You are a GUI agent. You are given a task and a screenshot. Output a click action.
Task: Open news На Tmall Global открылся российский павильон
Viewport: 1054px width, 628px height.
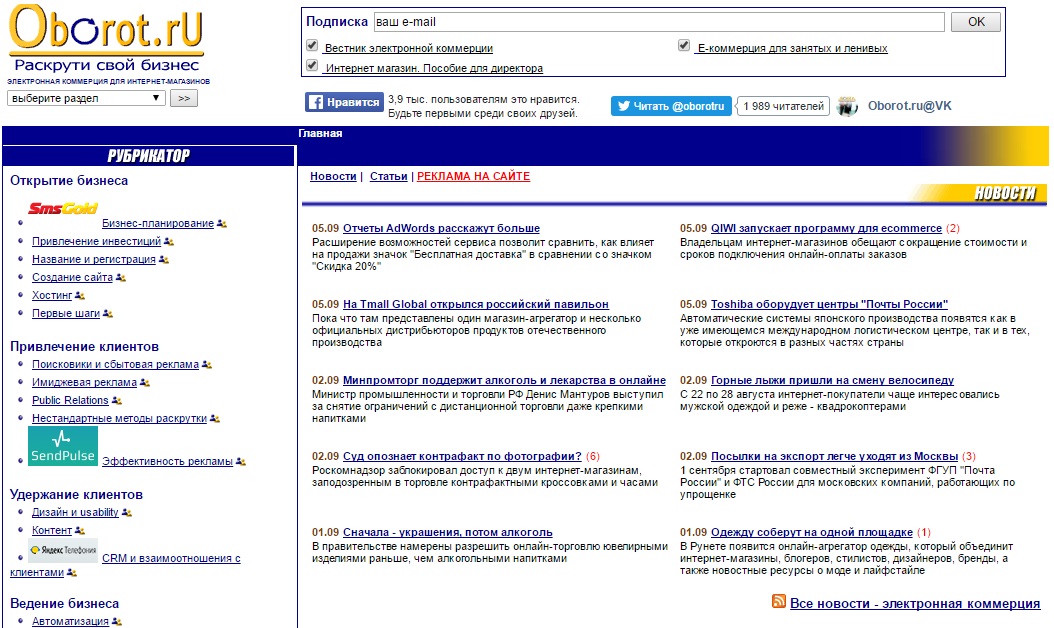476,304
